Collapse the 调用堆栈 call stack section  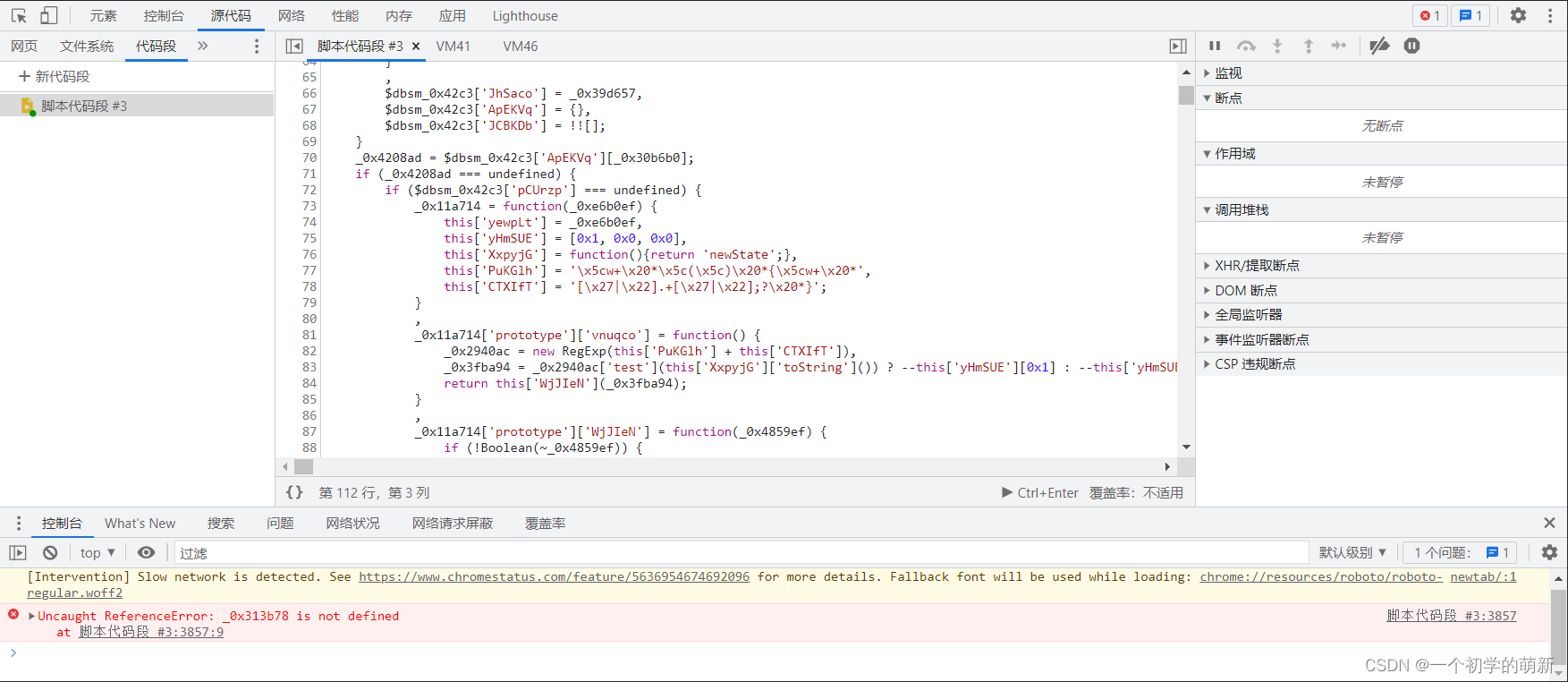1381,209
